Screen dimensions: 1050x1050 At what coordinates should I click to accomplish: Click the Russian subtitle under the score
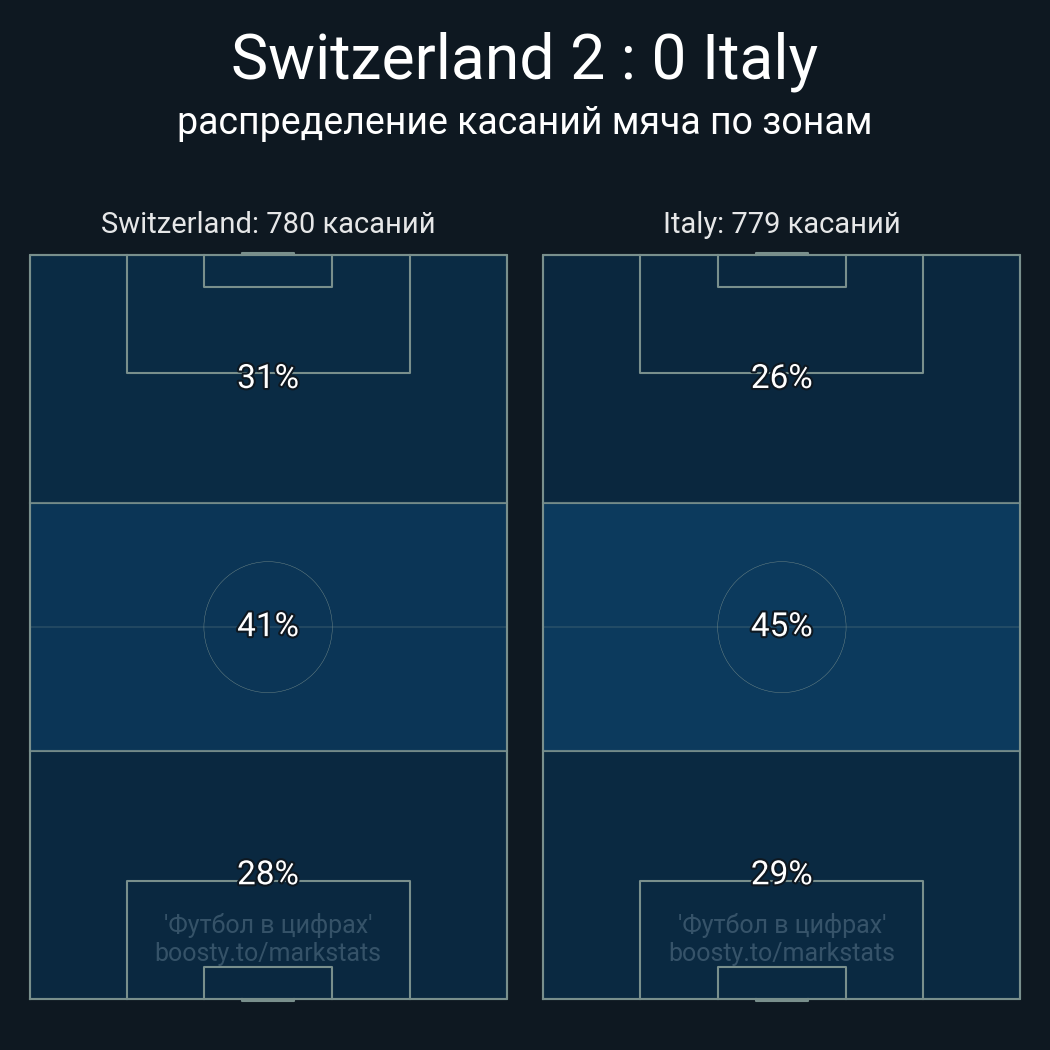(x=524, y=121)
